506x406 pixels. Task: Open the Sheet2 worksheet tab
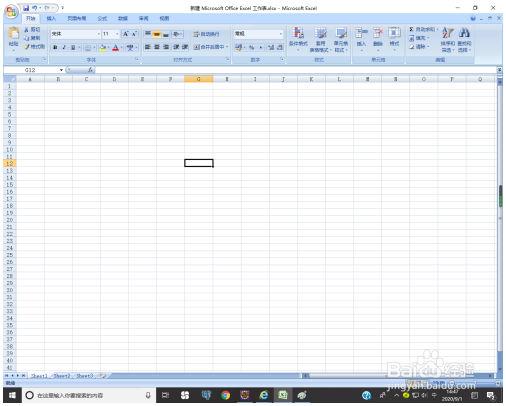pos(62,376)
